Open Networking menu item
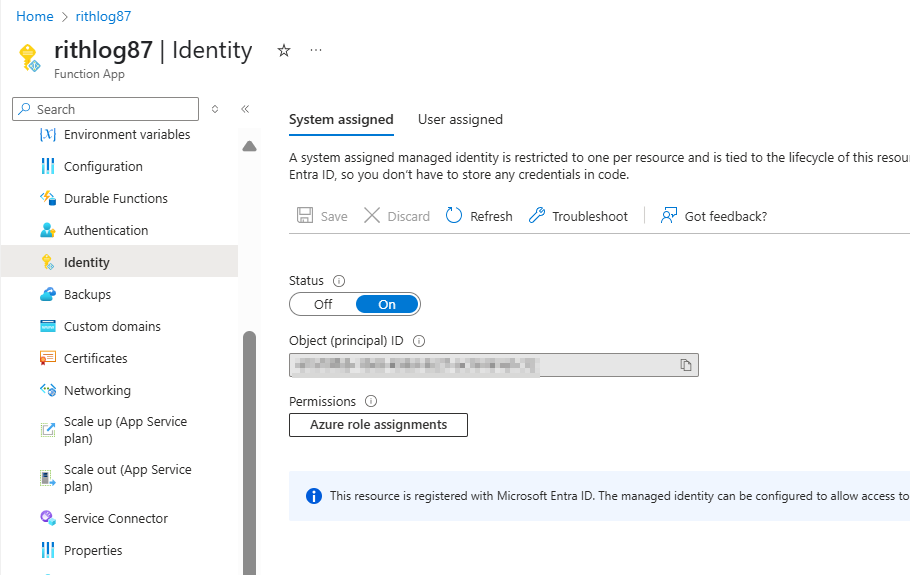The image size is (910, 575). (x=120, y=390)
